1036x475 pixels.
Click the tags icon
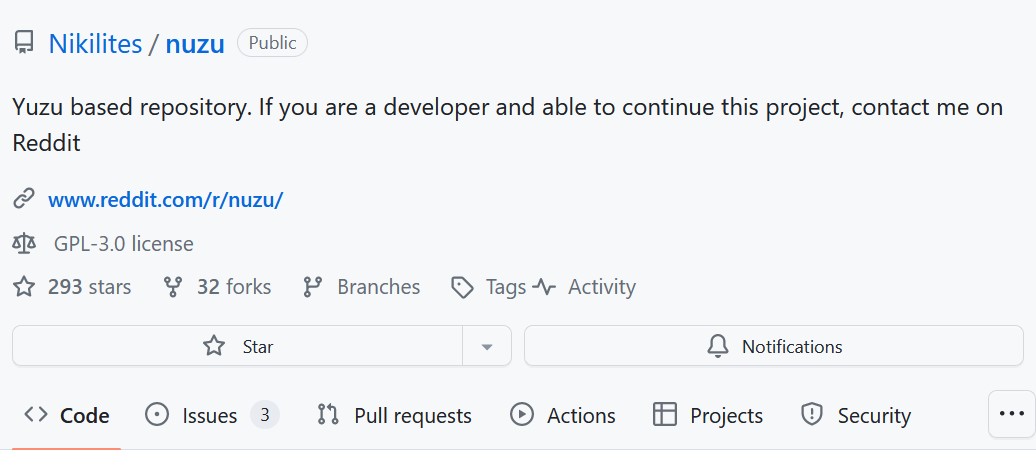point(462,288)
